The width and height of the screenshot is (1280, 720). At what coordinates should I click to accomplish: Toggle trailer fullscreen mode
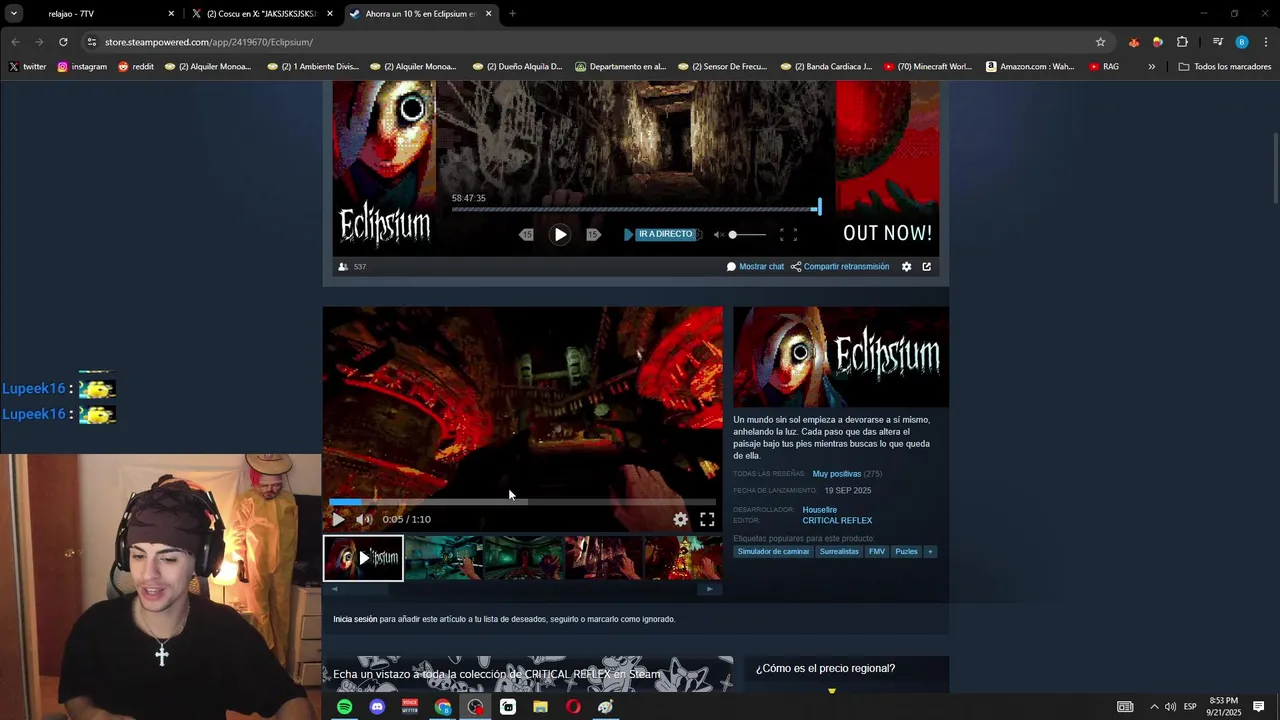[707, 519]
